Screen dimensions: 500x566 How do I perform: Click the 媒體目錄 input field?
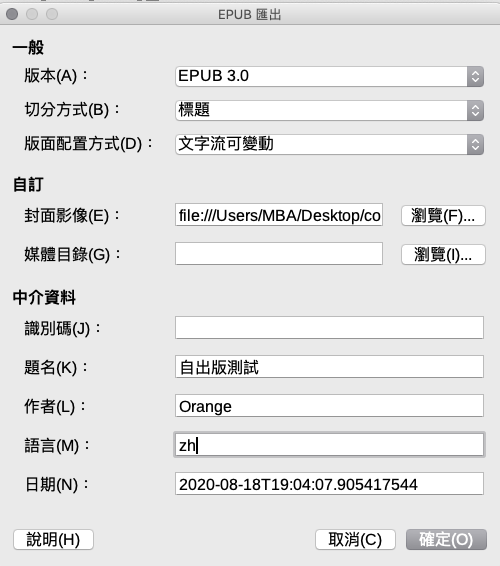click(279, 253)
